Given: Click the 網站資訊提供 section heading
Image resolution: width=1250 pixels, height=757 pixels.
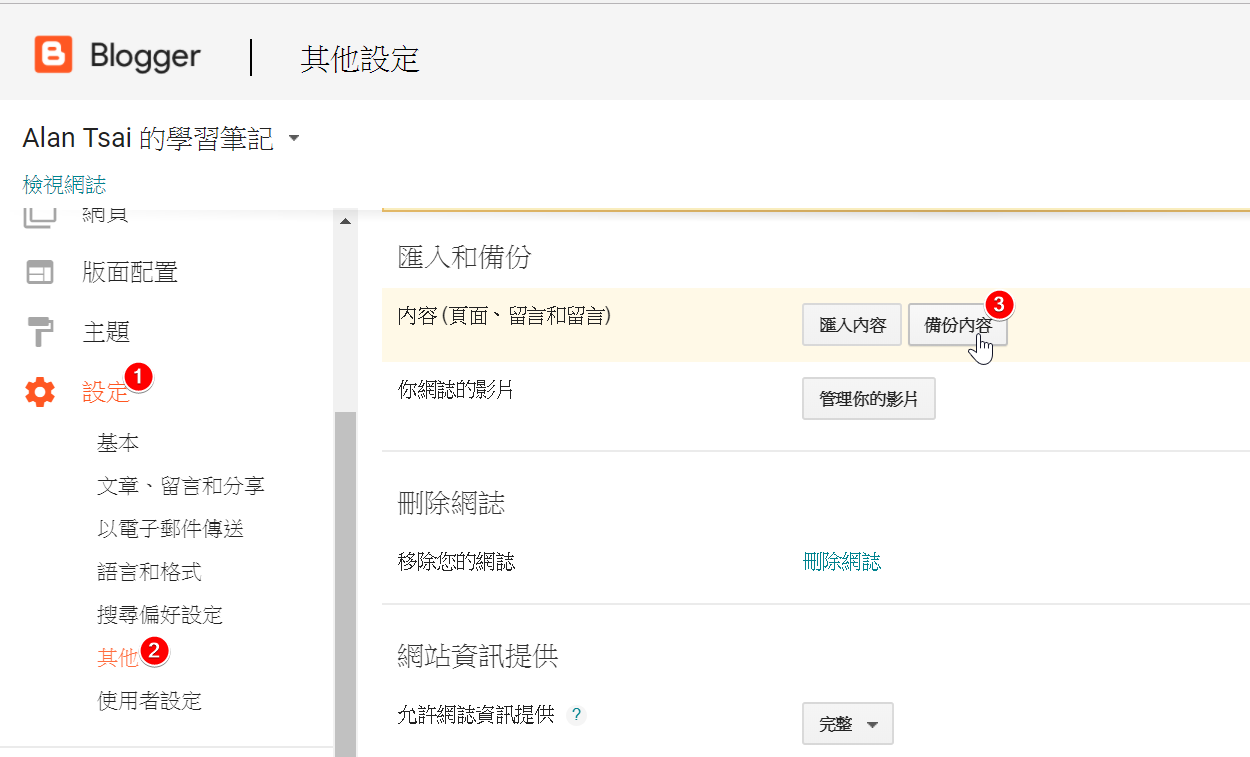Looking at the screenshot, I should (478, 656).
